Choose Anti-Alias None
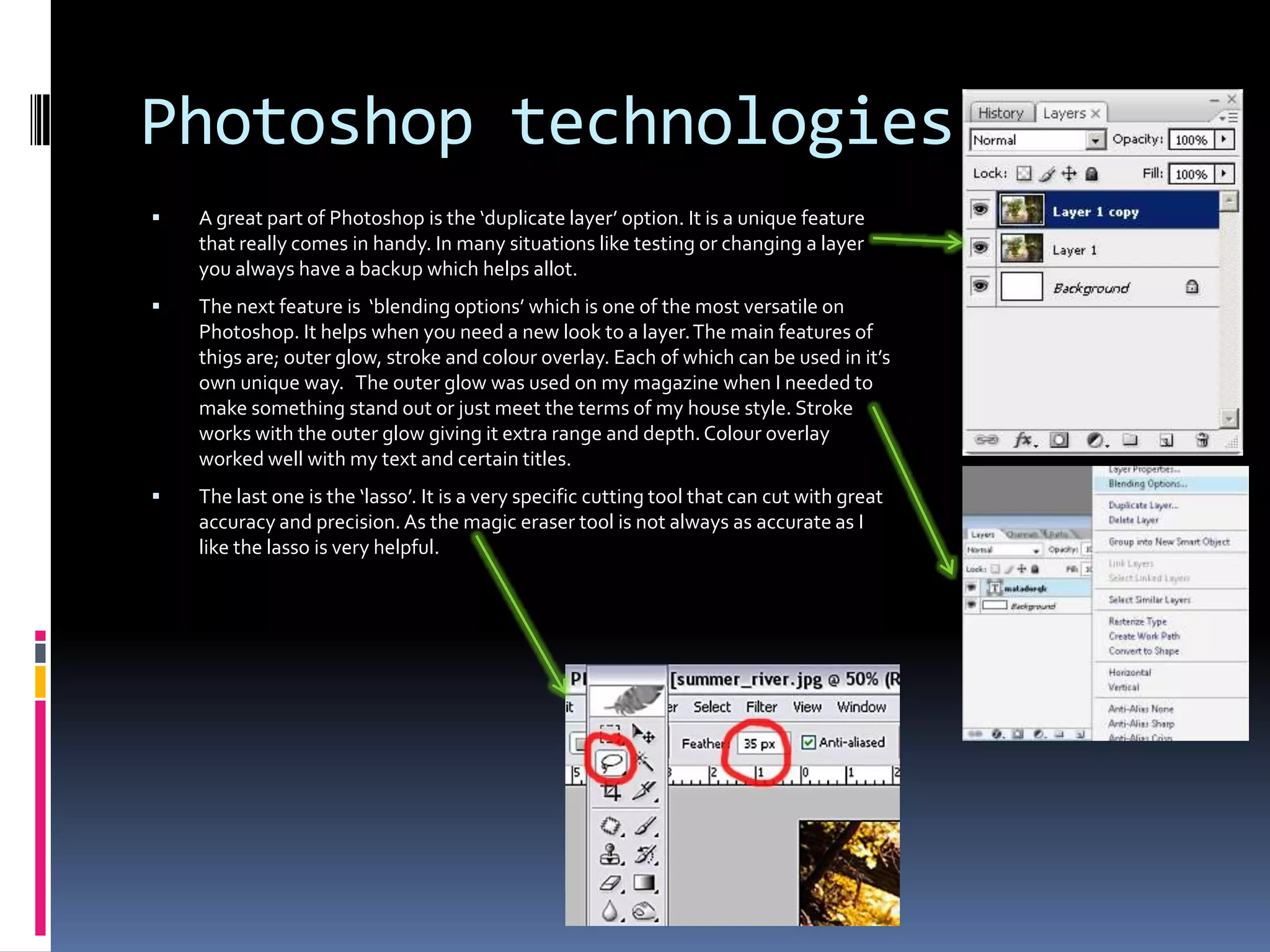The image size is (1270, 952). click(x=1141, y=708)
